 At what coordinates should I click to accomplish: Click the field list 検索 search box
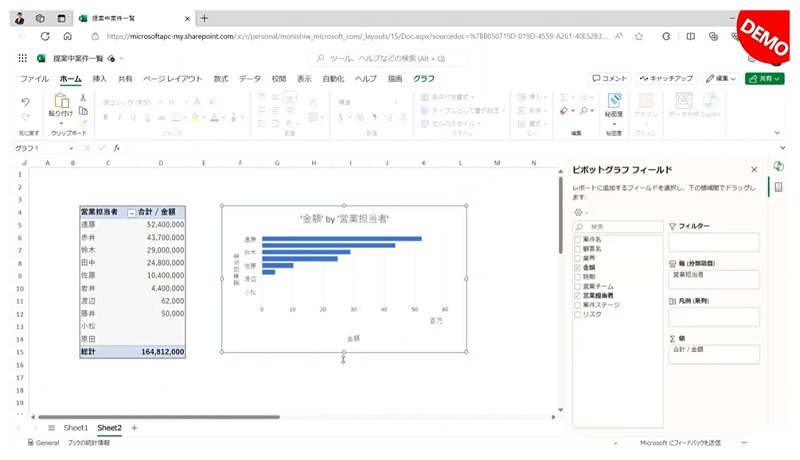pos(618,227)
